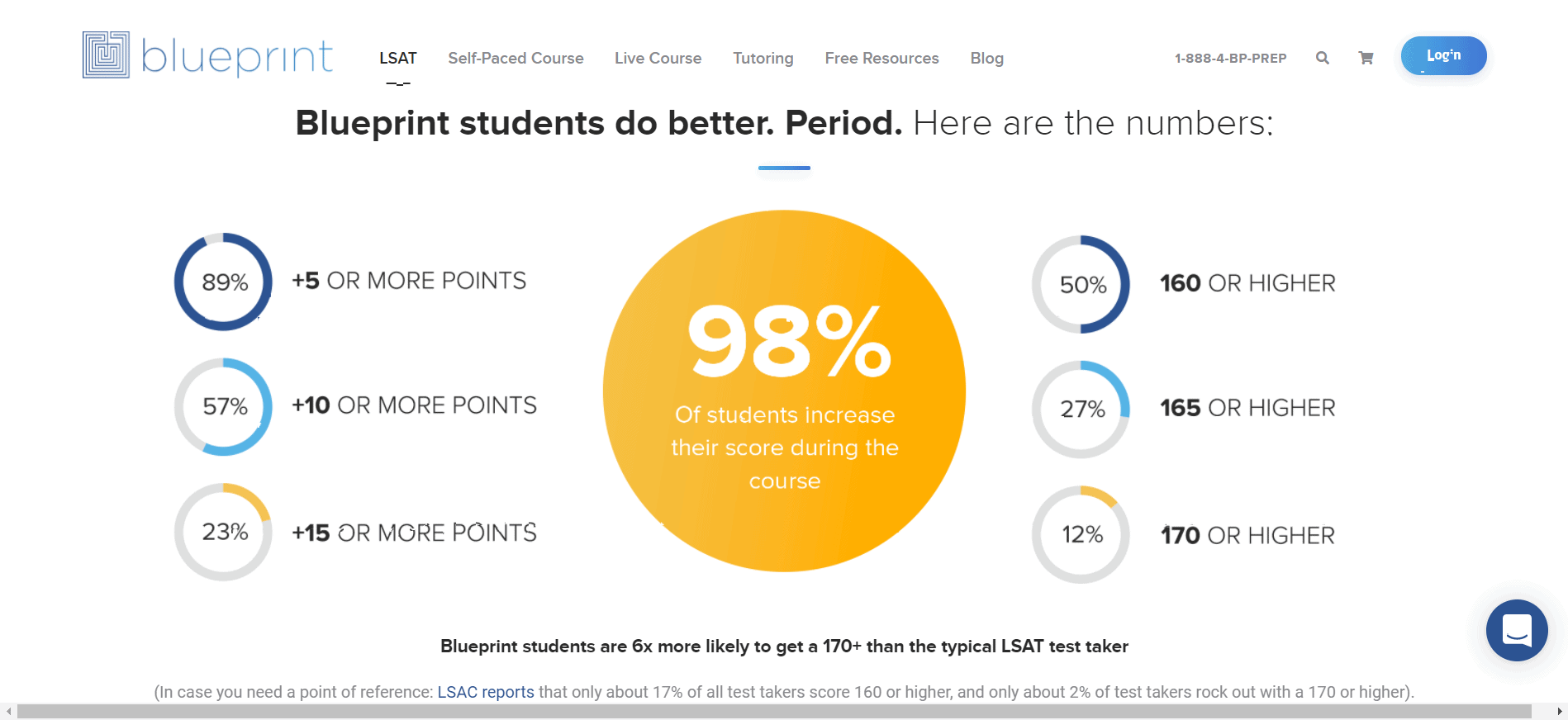Expand the Free Resources menu
This screenshot has width=1568, height=720.
tap(881, 59)
